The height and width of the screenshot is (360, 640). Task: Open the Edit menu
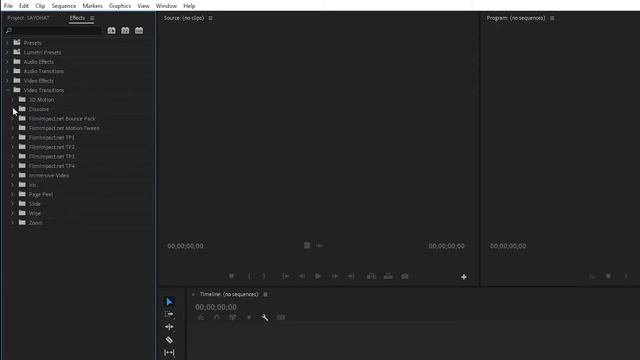coord(24,6)
